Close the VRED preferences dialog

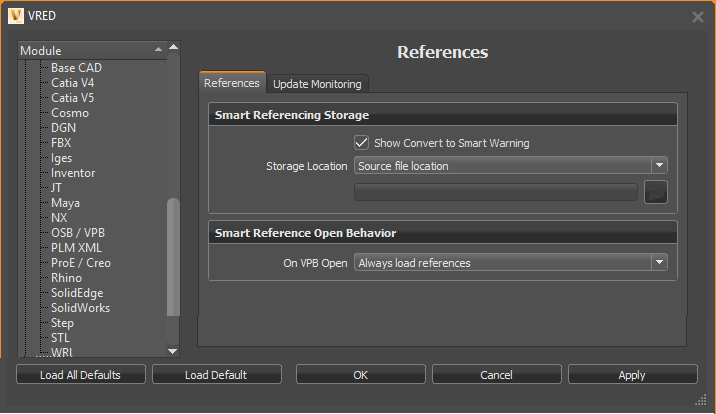pyautogui.click(x=697, y=17)
